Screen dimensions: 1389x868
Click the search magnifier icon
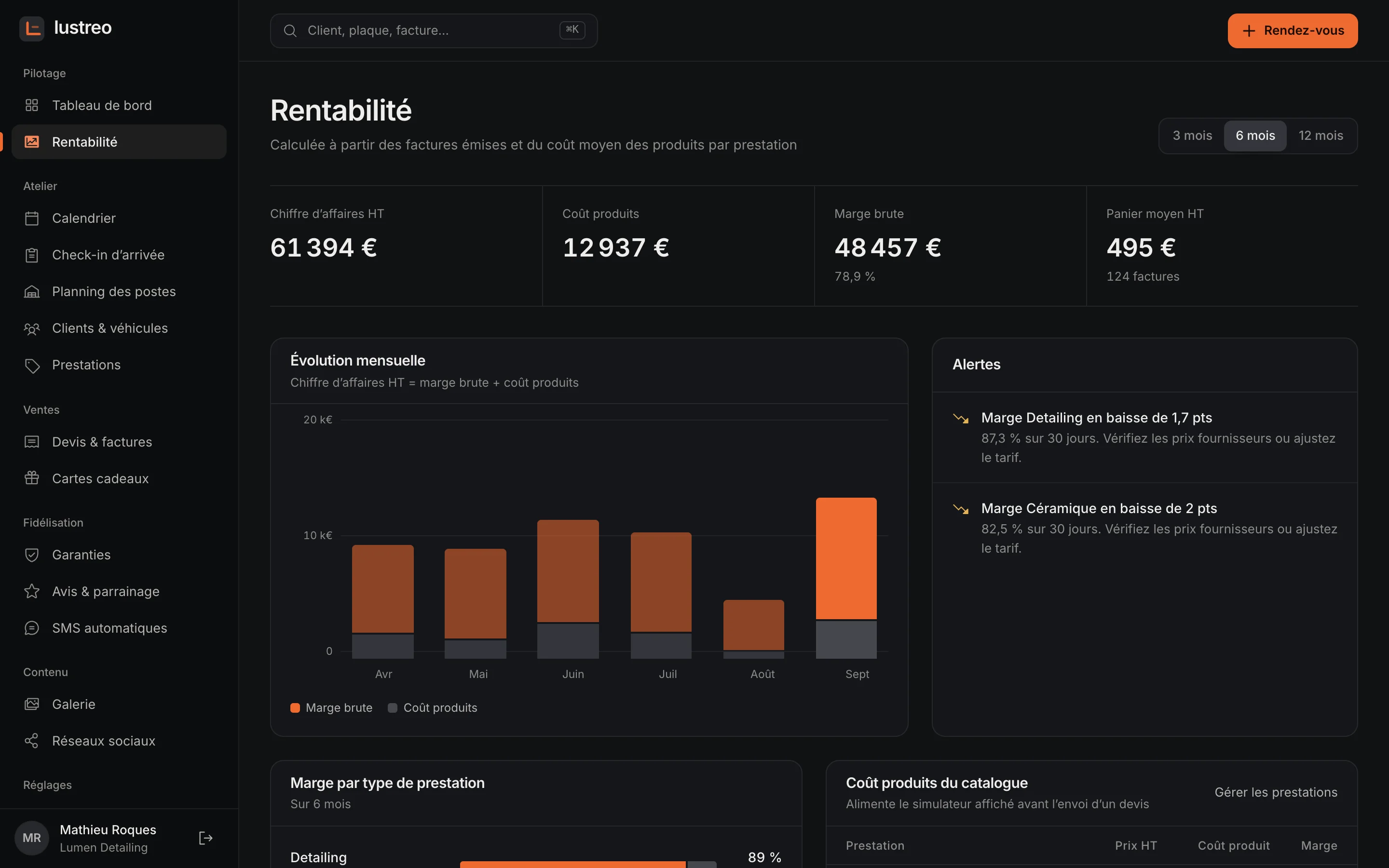[x=290, y=30]
